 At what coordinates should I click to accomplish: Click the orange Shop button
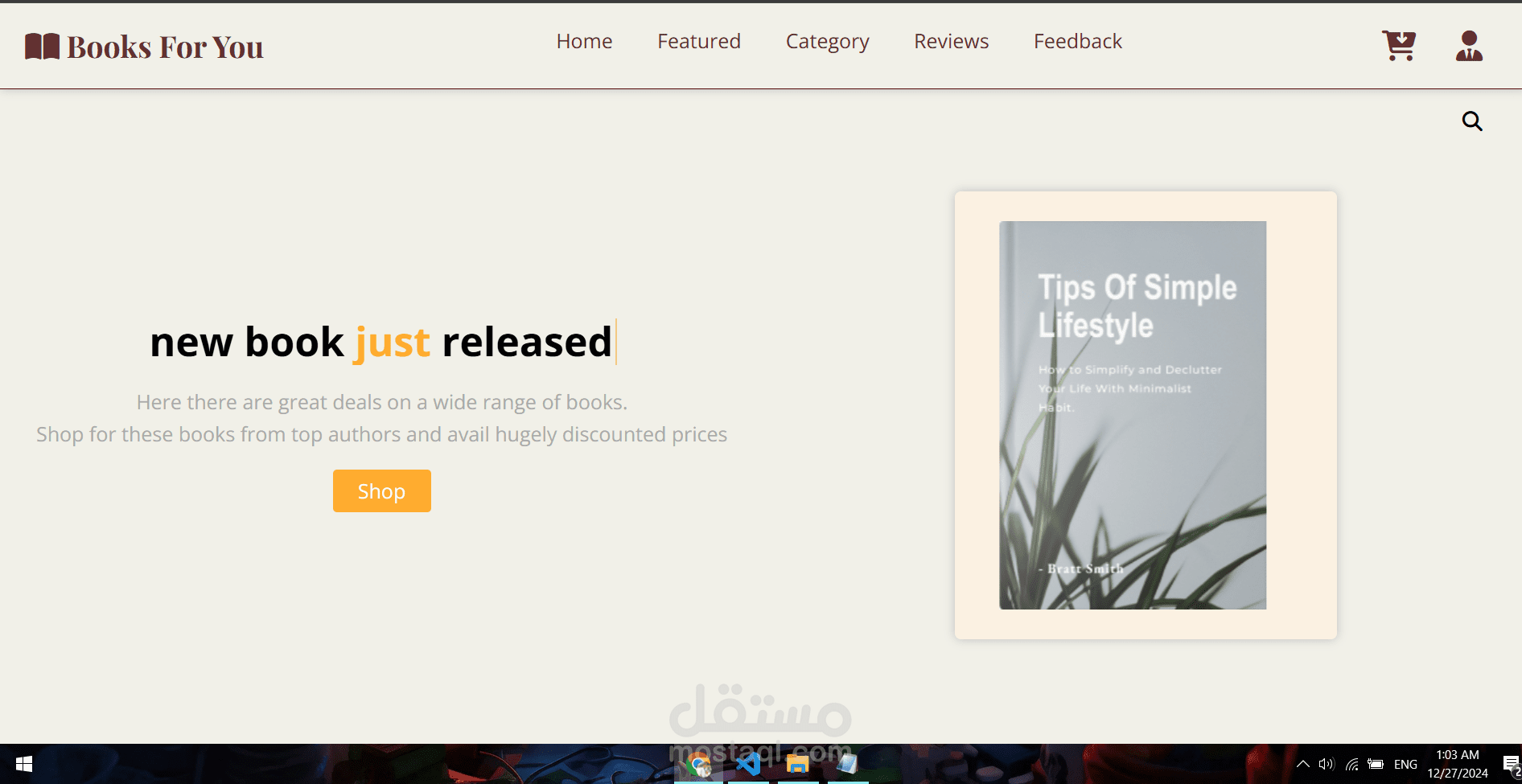click(382, 491)
